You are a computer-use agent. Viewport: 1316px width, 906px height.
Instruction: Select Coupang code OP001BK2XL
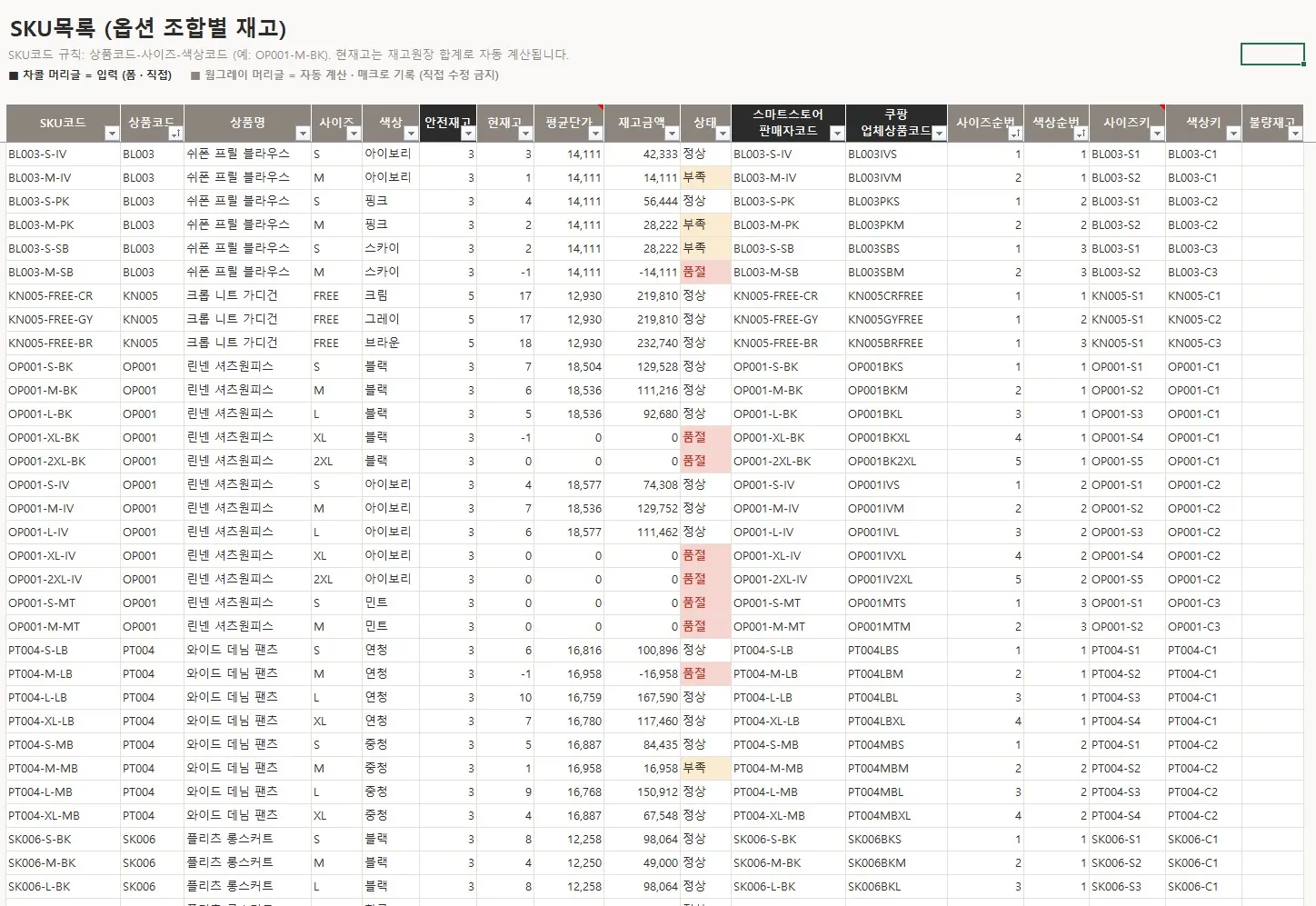(x=896, y=462)
